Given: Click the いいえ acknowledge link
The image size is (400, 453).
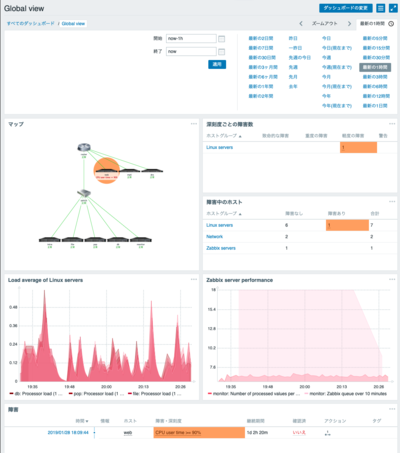Looking at the screenshot, I should point(299,433).
